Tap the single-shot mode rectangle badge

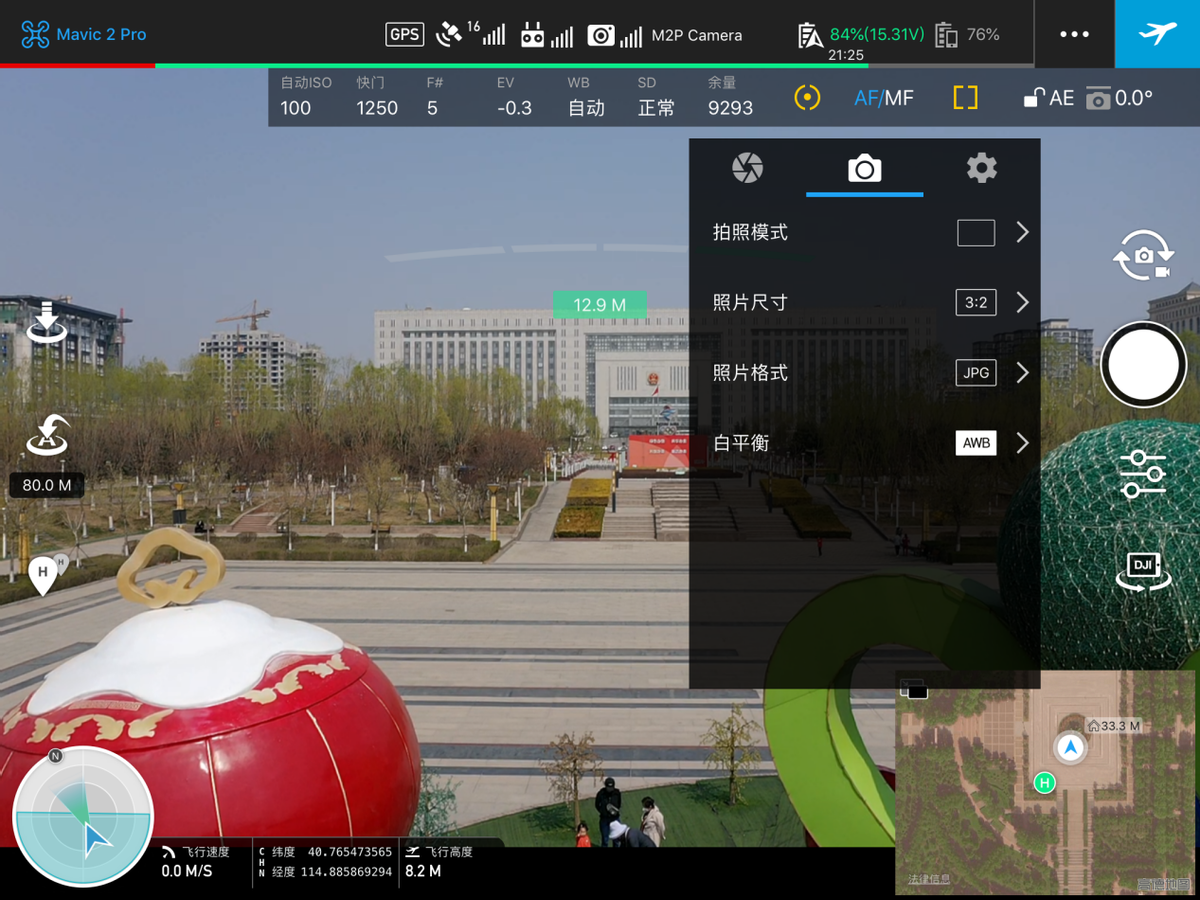pyautogui.click(x=976, y=233)
